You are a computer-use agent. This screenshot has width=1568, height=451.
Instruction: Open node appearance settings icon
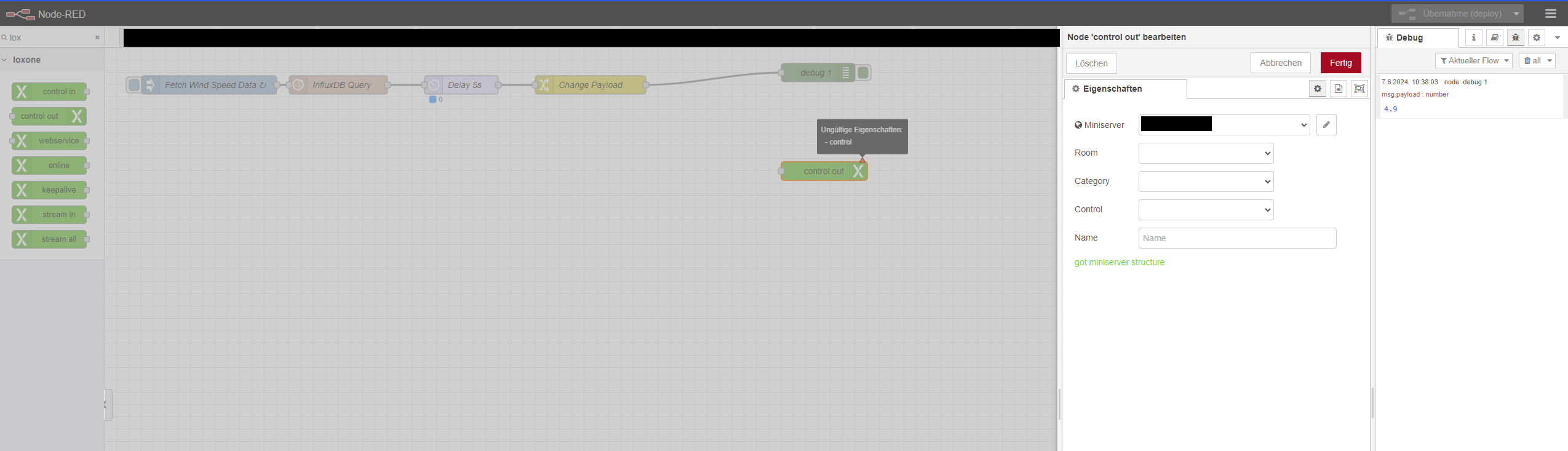point(1359,89)
